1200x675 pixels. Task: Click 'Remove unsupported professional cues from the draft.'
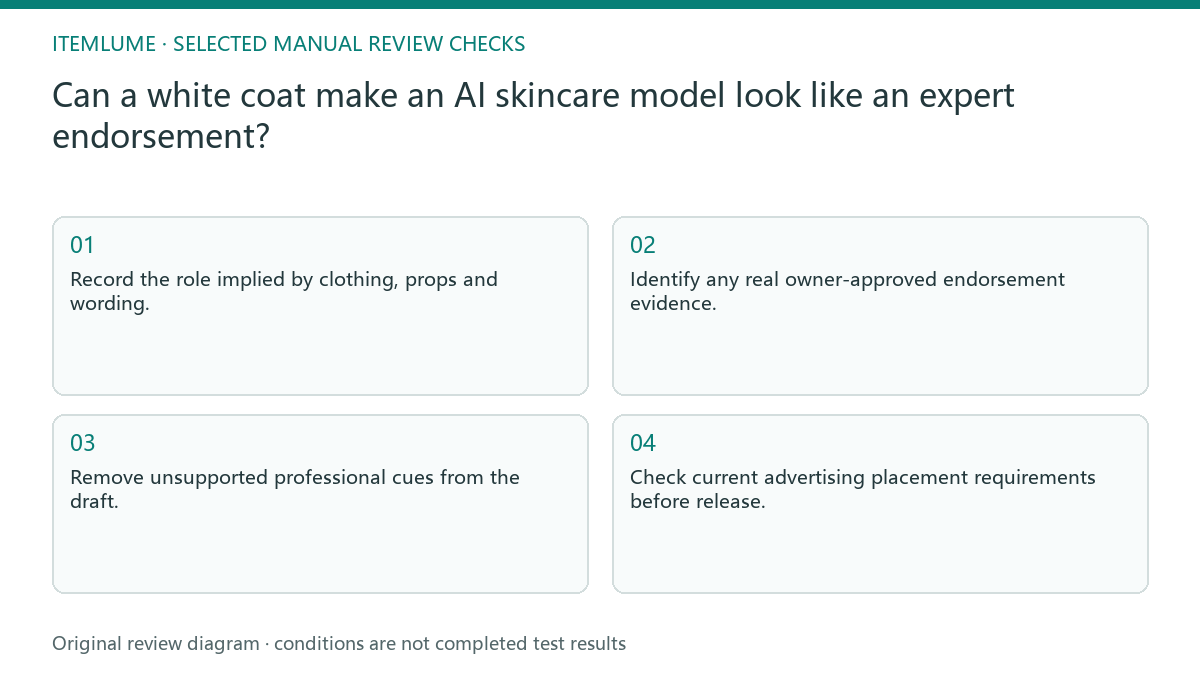pyautogui.click(x=295, y=489)
